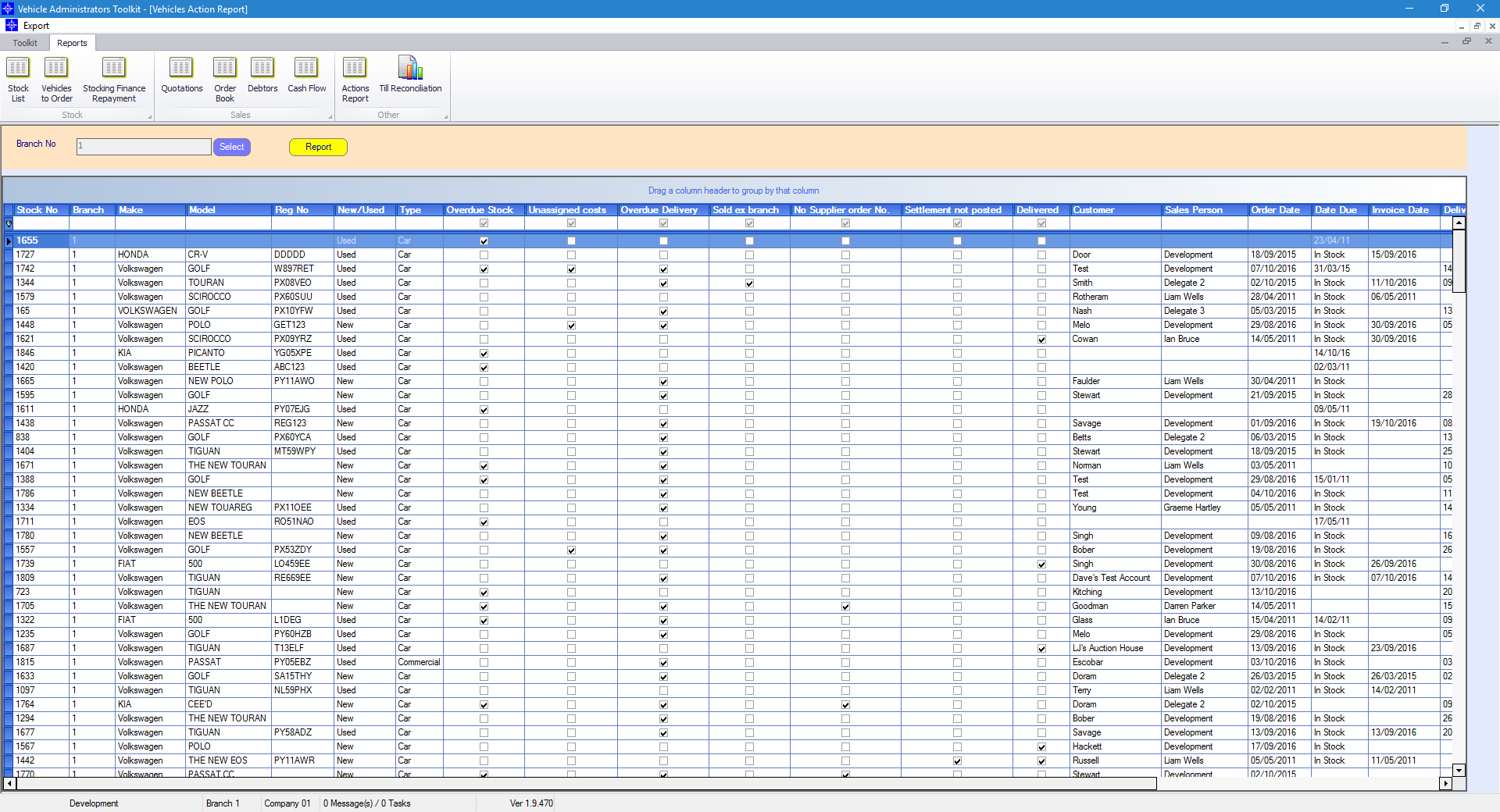Open Stocking Finance Repayment report
The width and height of the screenshot is (1500, 812).
click(114, 80)
